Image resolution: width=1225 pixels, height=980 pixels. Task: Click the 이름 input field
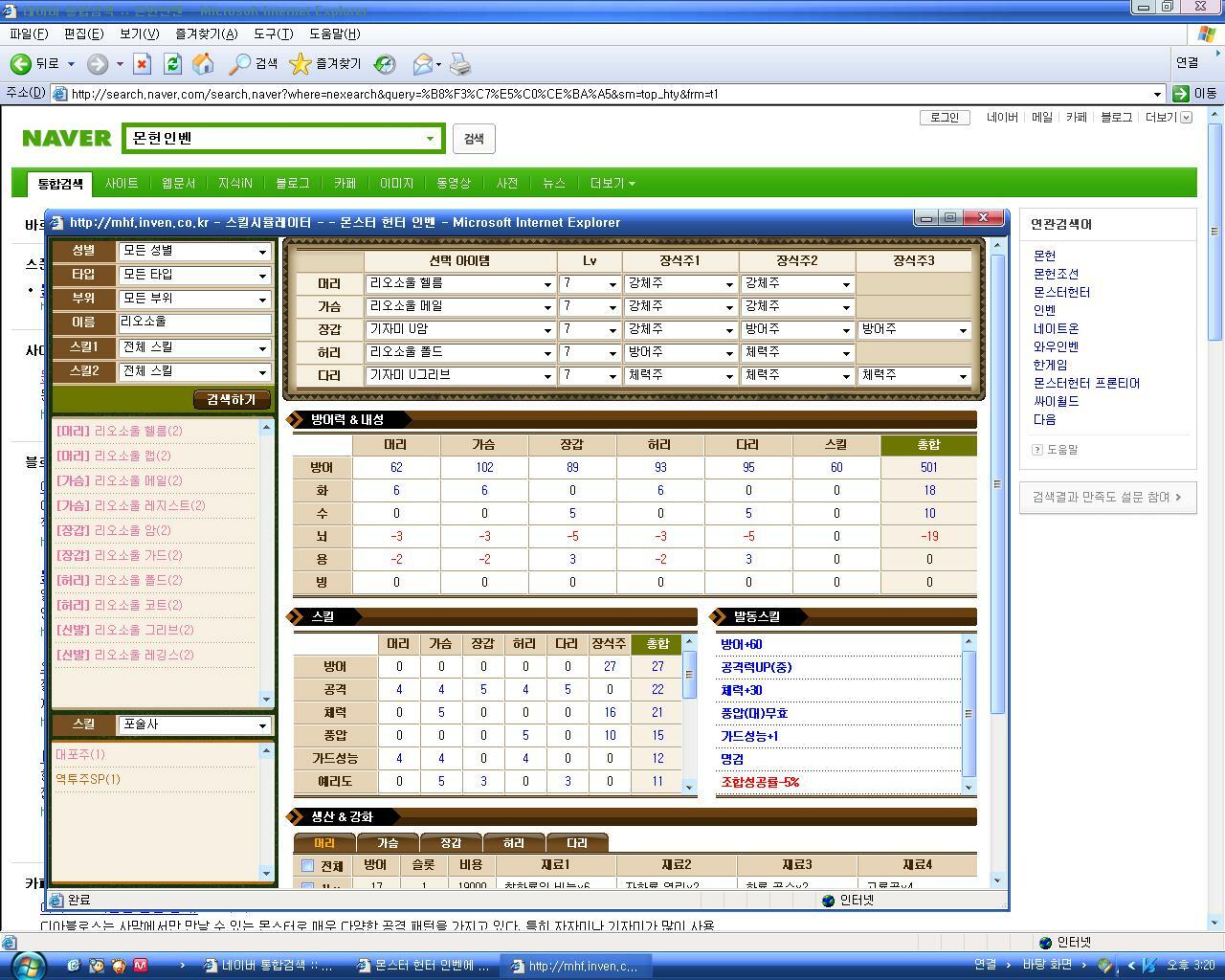(194, 323)
